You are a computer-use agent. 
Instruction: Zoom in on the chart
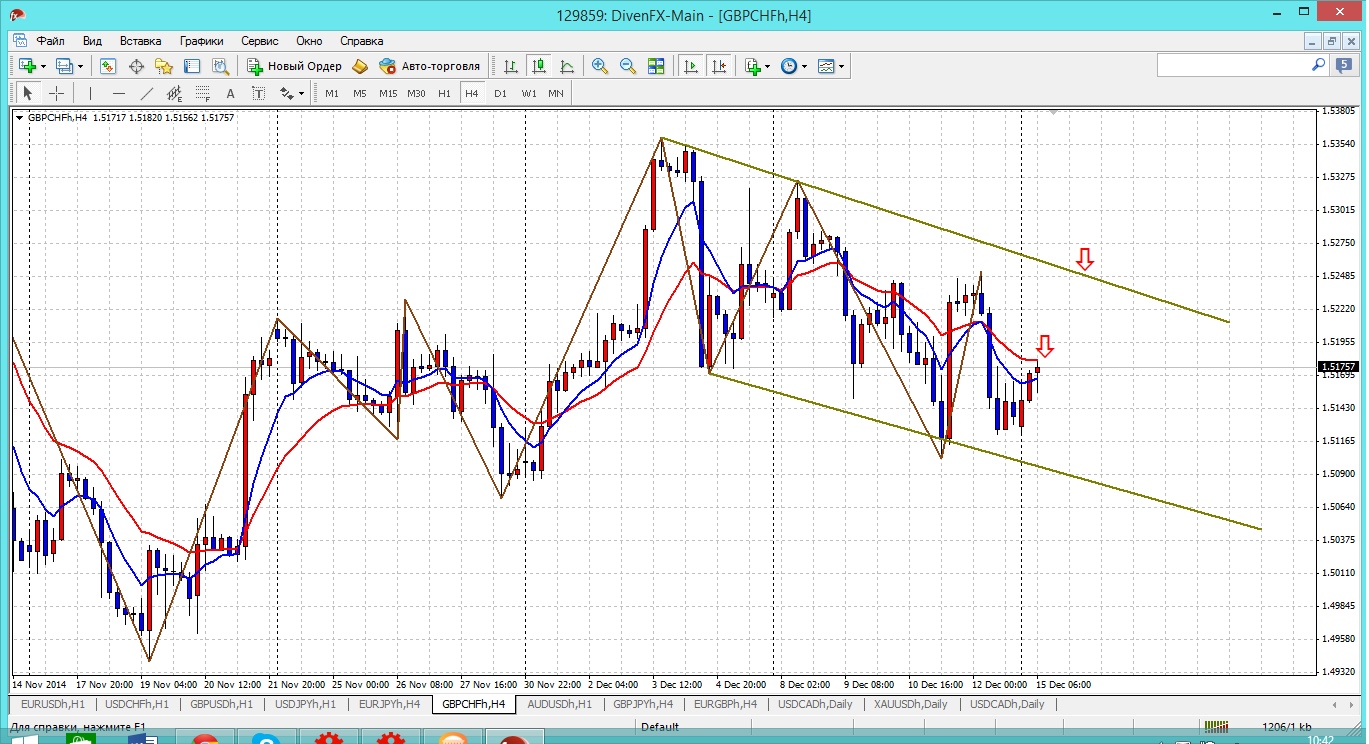600,66
